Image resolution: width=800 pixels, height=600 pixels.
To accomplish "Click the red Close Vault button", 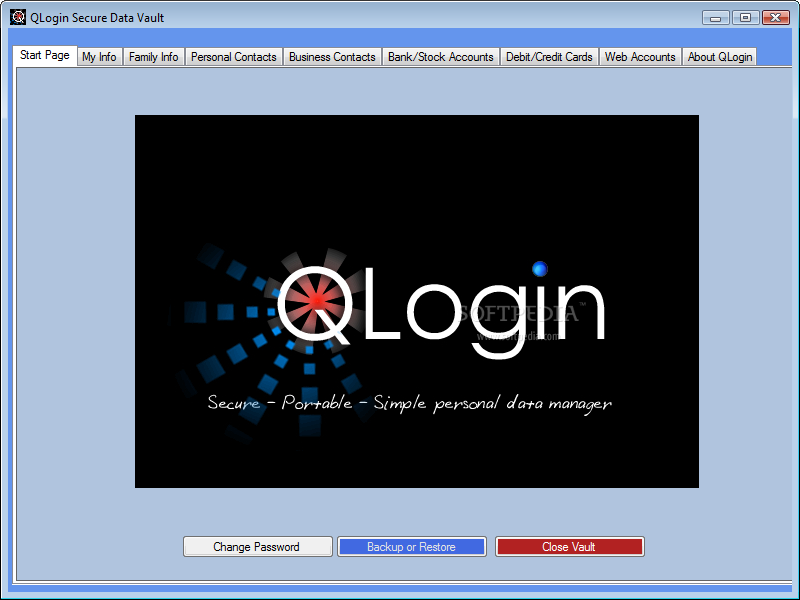I will (569, 546).
